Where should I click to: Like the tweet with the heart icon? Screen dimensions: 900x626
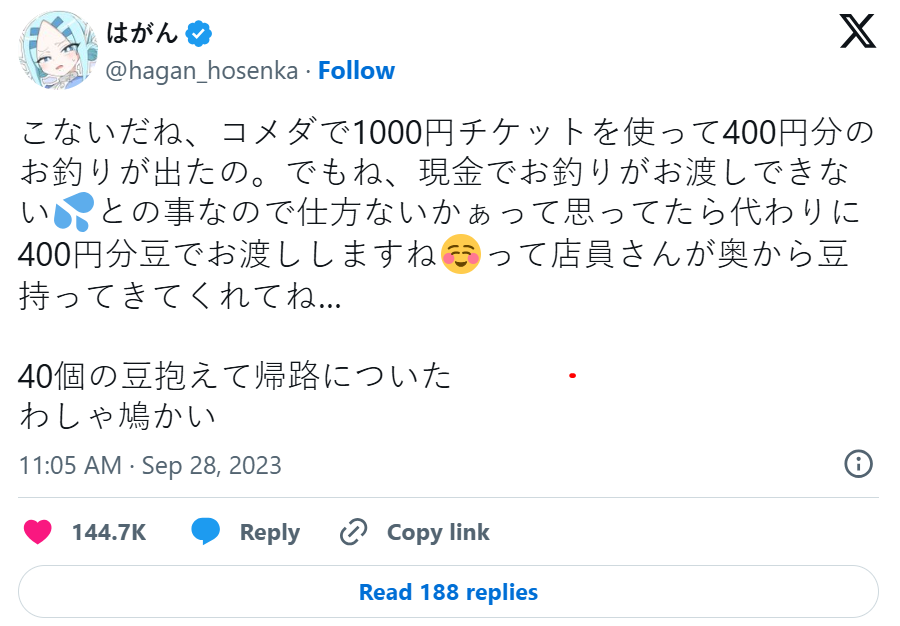[x=38, y=532]
